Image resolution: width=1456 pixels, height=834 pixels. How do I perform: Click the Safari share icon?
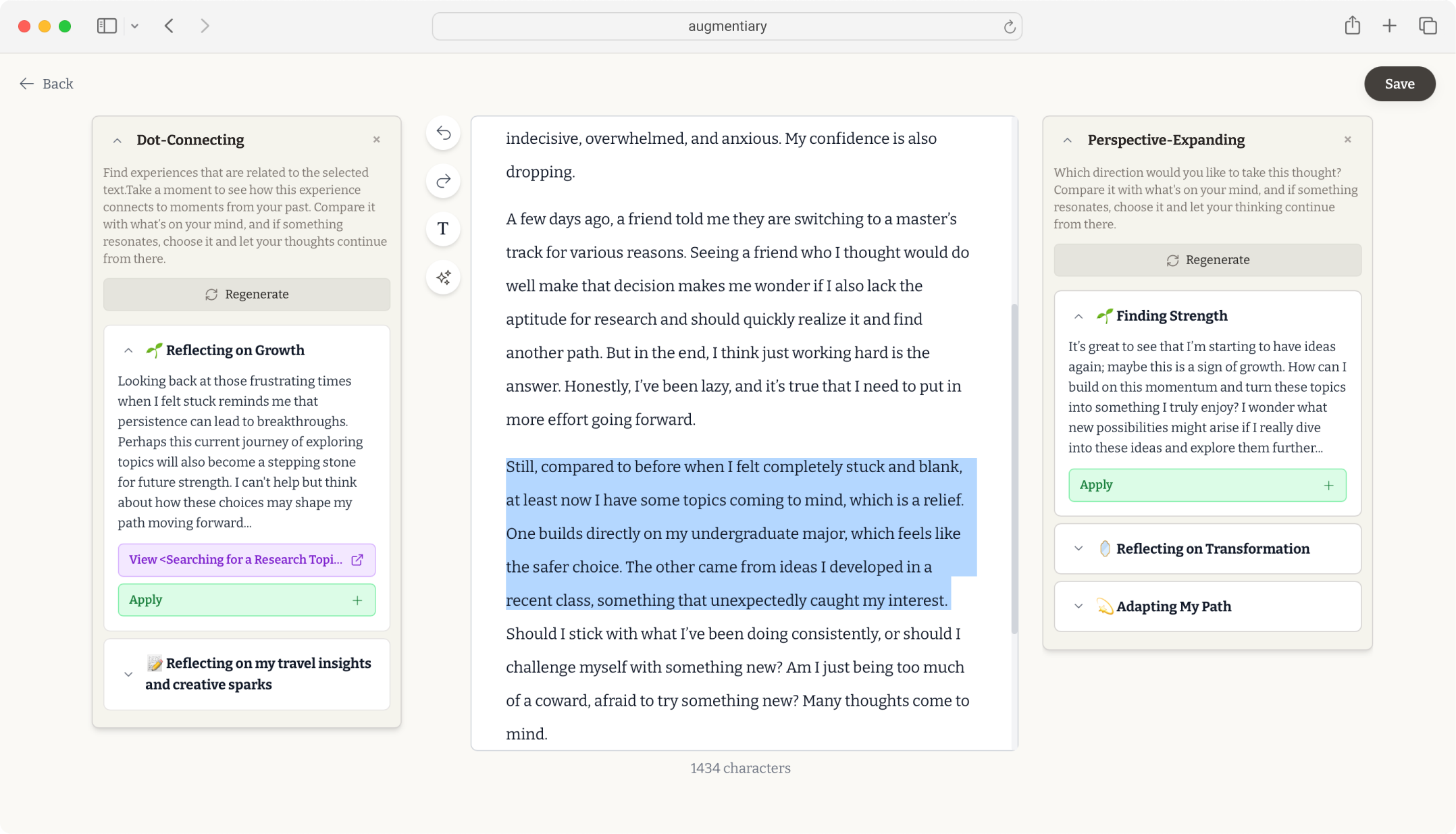1352,26
